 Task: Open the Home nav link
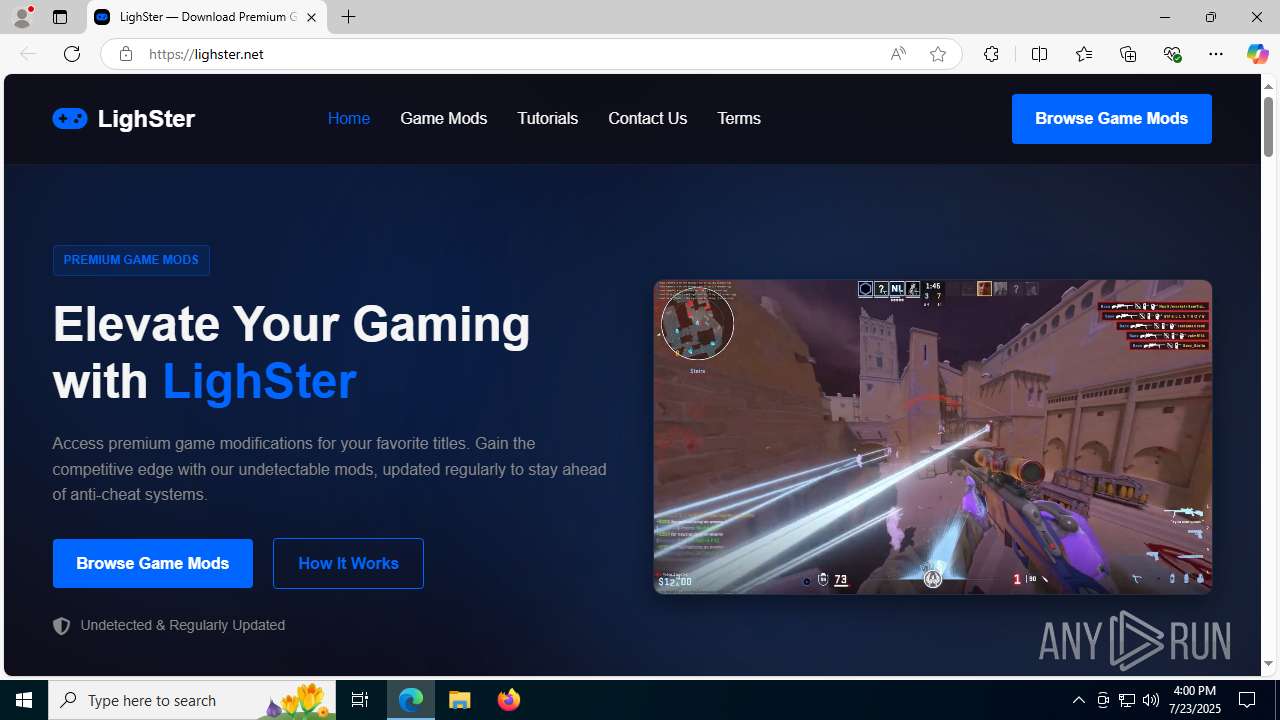pyautogui.click(x=349, y=118)
